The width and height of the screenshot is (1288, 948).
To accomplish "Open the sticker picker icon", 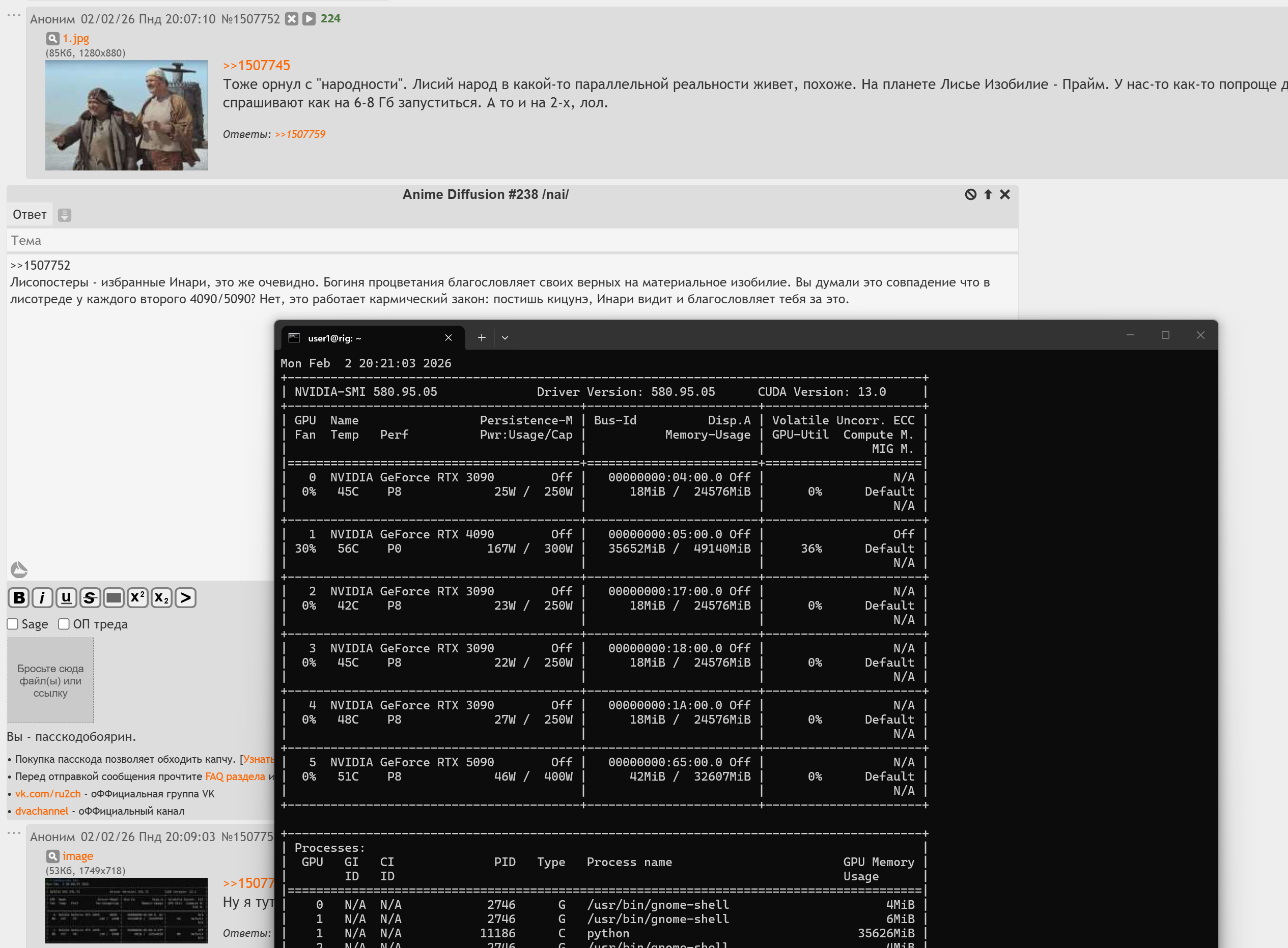I will click(19, 569).
